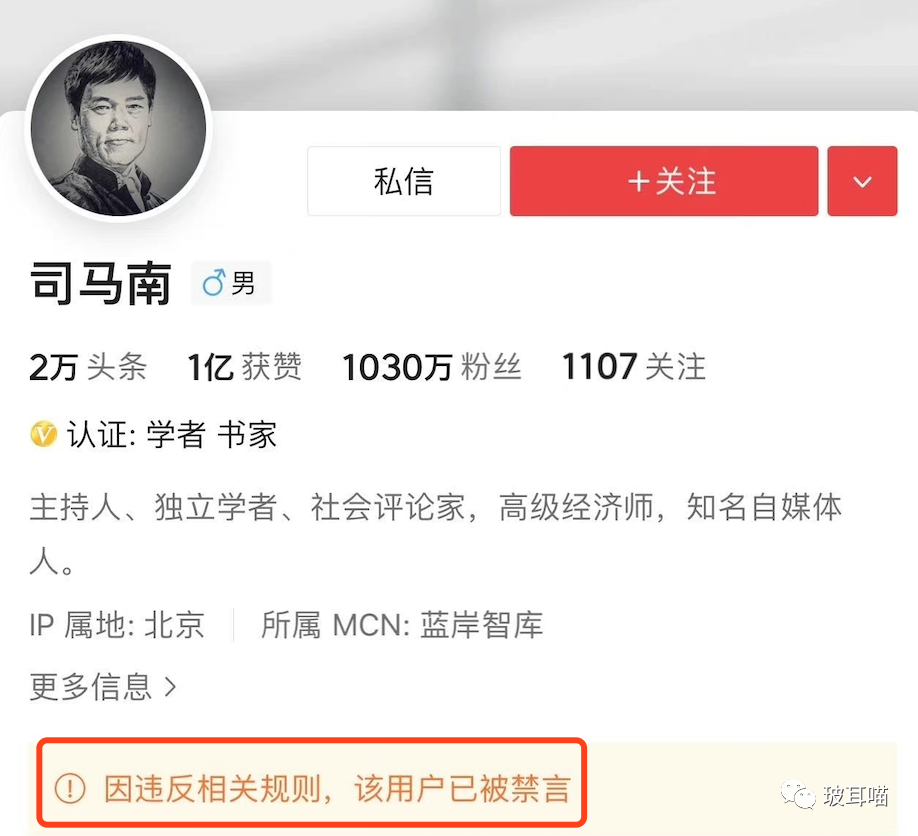Click the chevron arrow after 更多信息
This screenshot has height=836, width=918.
pyautogui.click(x=170, y=687)
